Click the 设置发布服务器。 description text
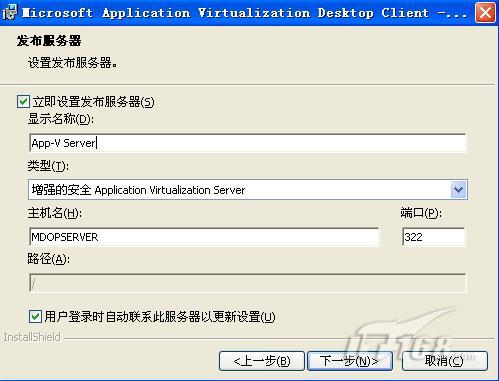This screenshot has height=381, width=499. pyautogui.click(x=73, y=62)
